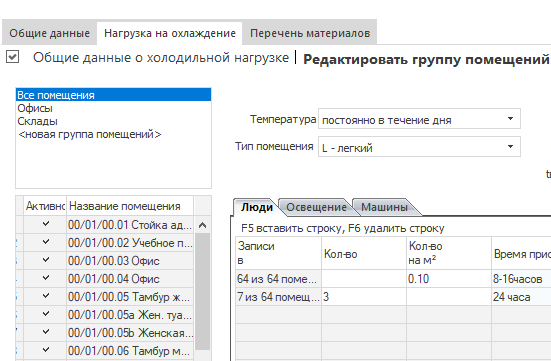Screen dimensions: 551x361
Task: Toggle active check for 00/01/00.05a Жен. туа row
Action: point(46,314)
